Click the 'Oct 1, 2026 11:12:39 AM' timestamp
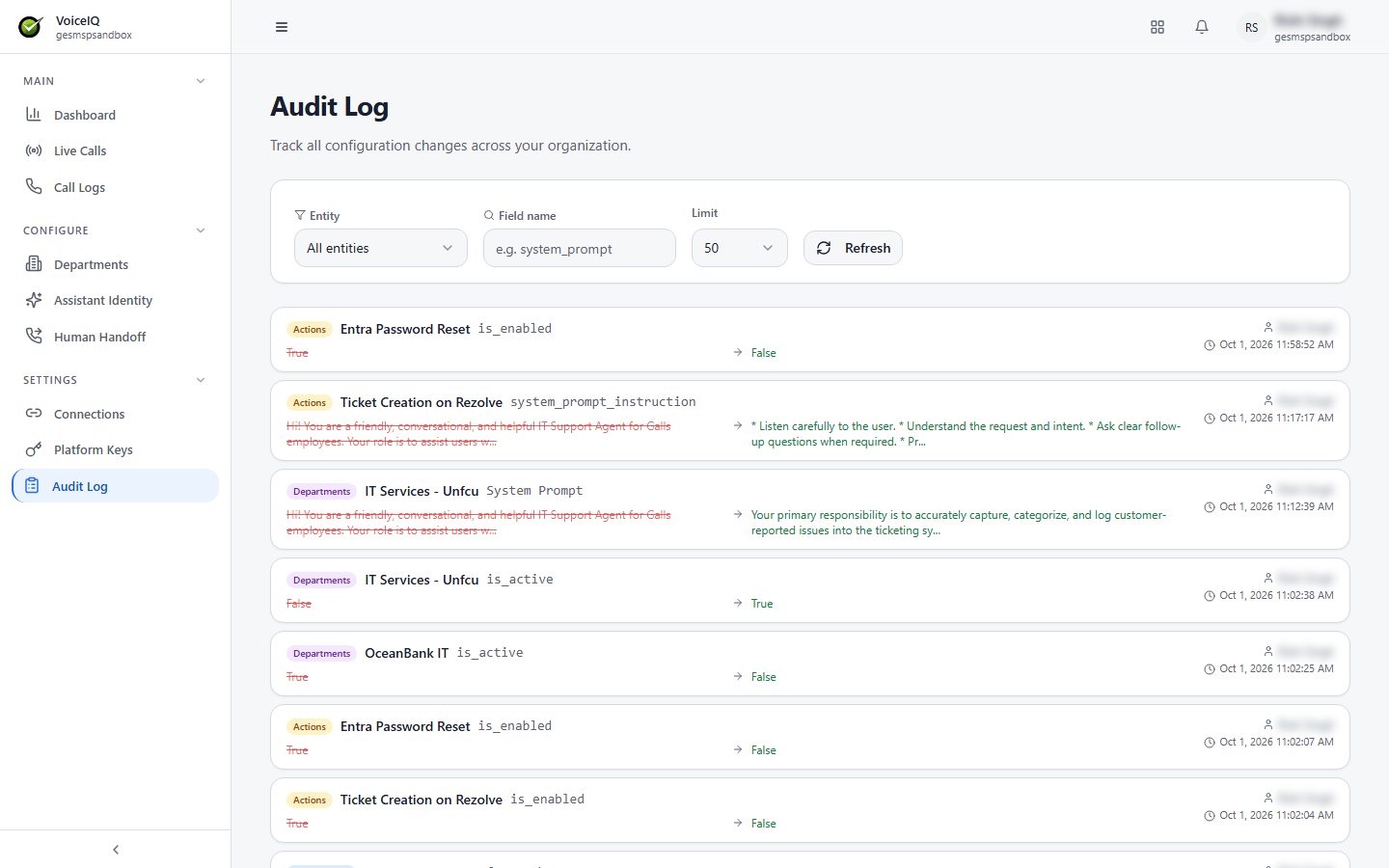The height and width of the screenshot is (868, 1389). 1276,506
